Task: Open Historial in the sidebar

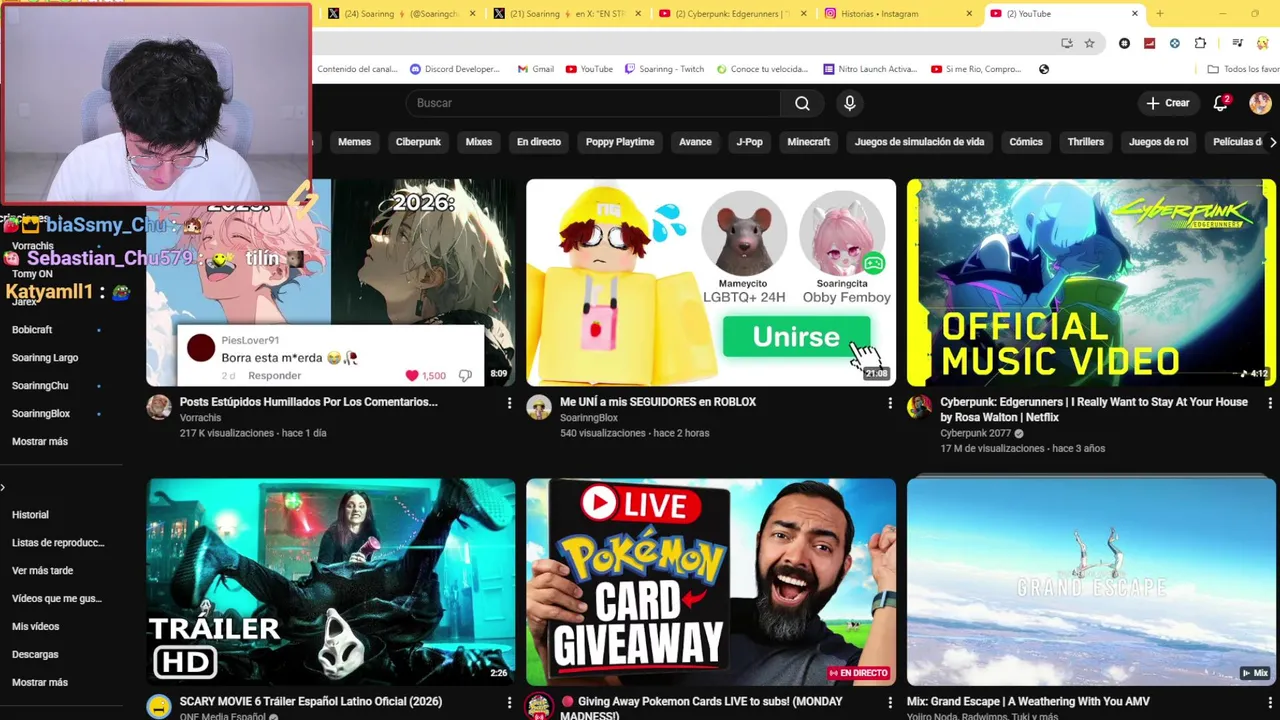Action: [x=30, y=514]
